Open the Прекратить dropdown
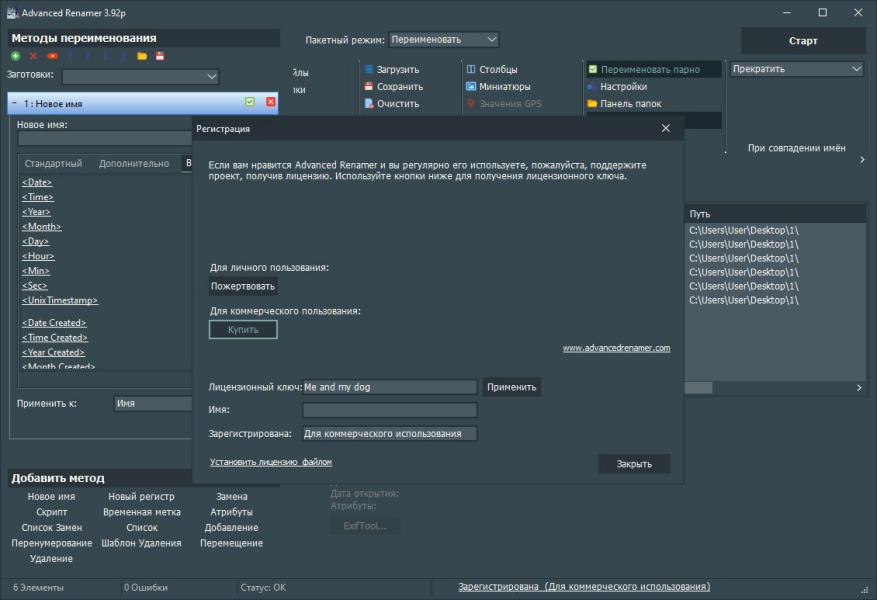Image resolution: width=877 pixels, height=600 pixels. (796, 69)
